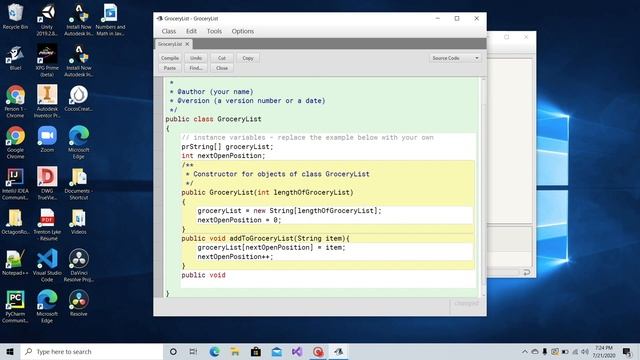The width and height of the screenshot is (640, 360).
Task: Click the OctagonRo folder desktop icon
Action: coord(15,221)
